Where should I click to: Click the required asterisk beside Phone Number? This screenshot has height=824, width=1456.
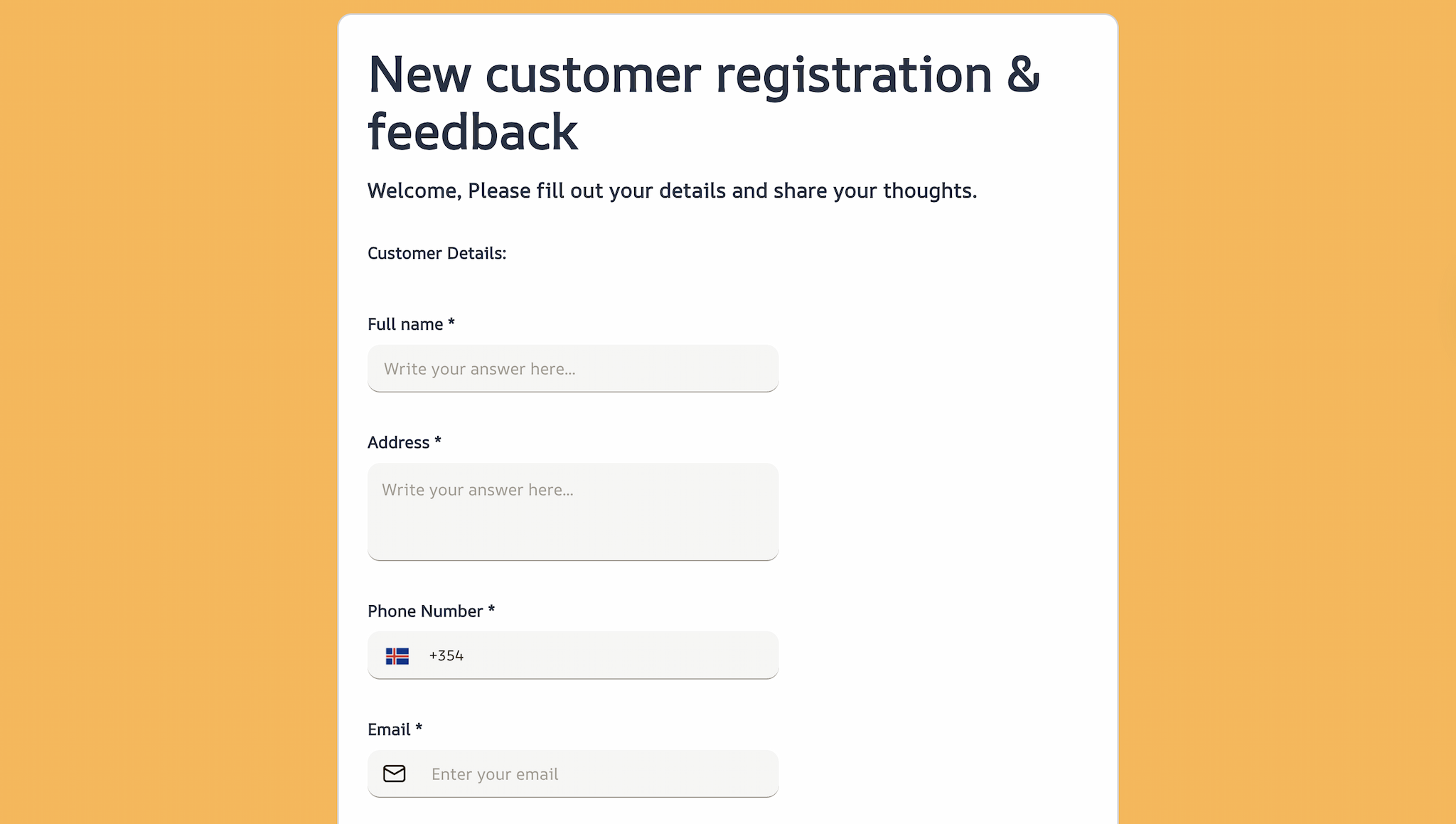(x=491, y=609)
